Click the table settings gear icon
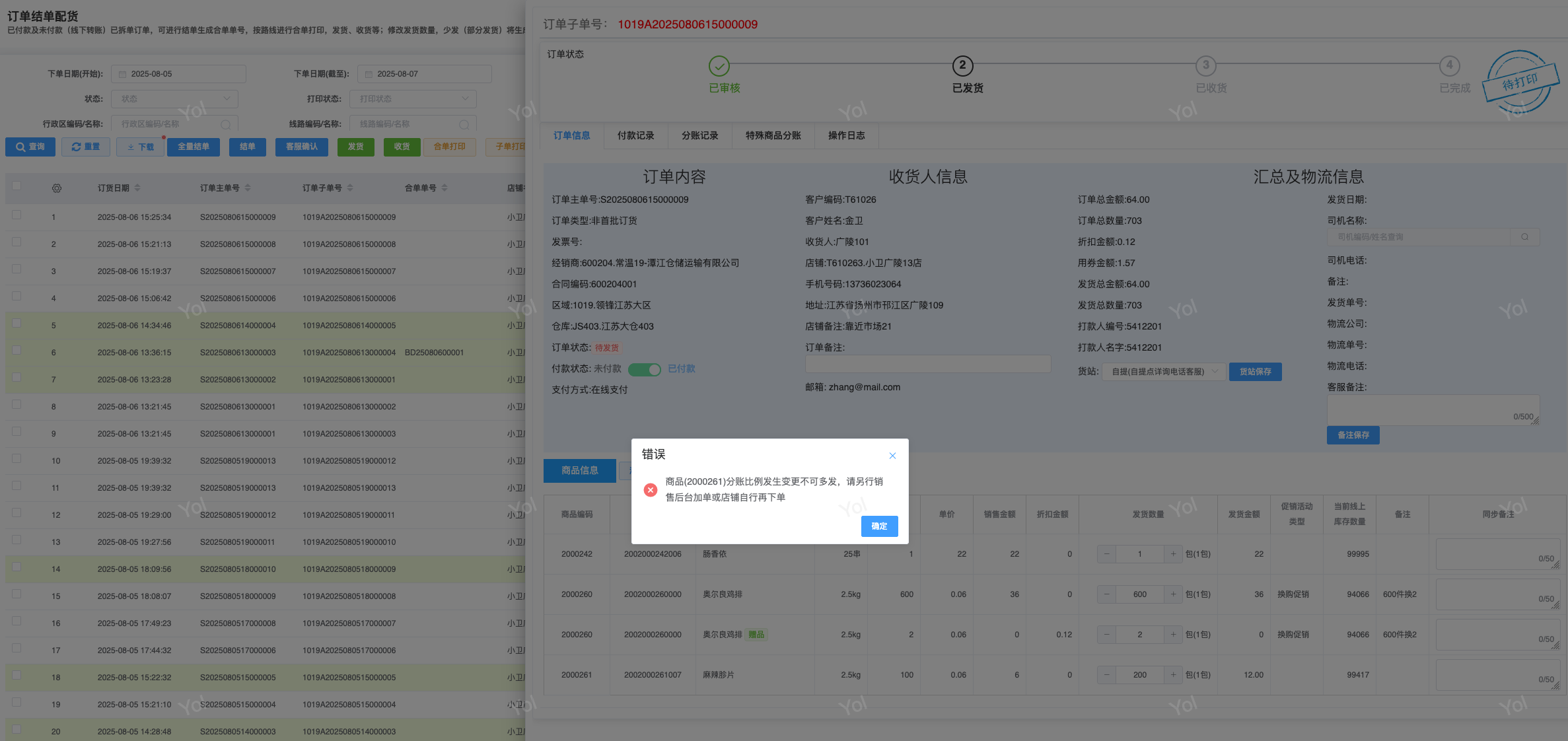The height and width of the screenshot is (741, 1568). [x=57, y=188]
